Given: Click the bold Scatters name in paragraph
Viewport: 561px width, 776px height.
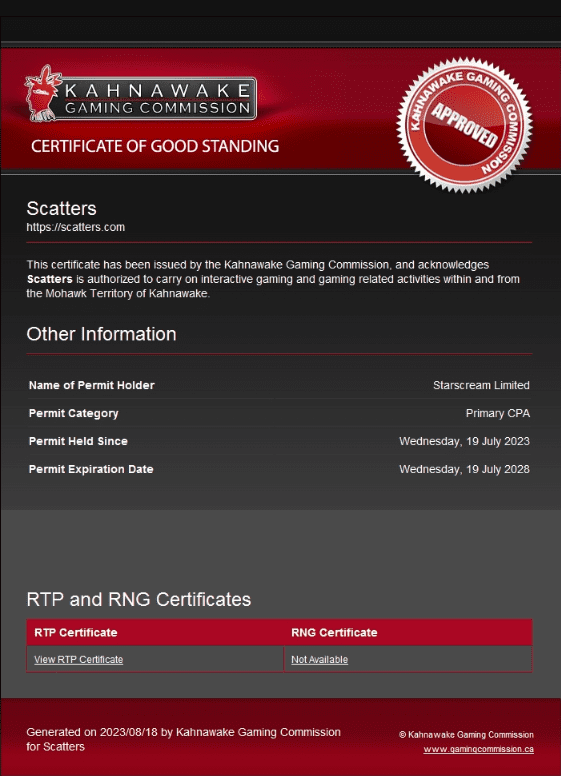Looking at the screenshot, I should click(49, 279).
